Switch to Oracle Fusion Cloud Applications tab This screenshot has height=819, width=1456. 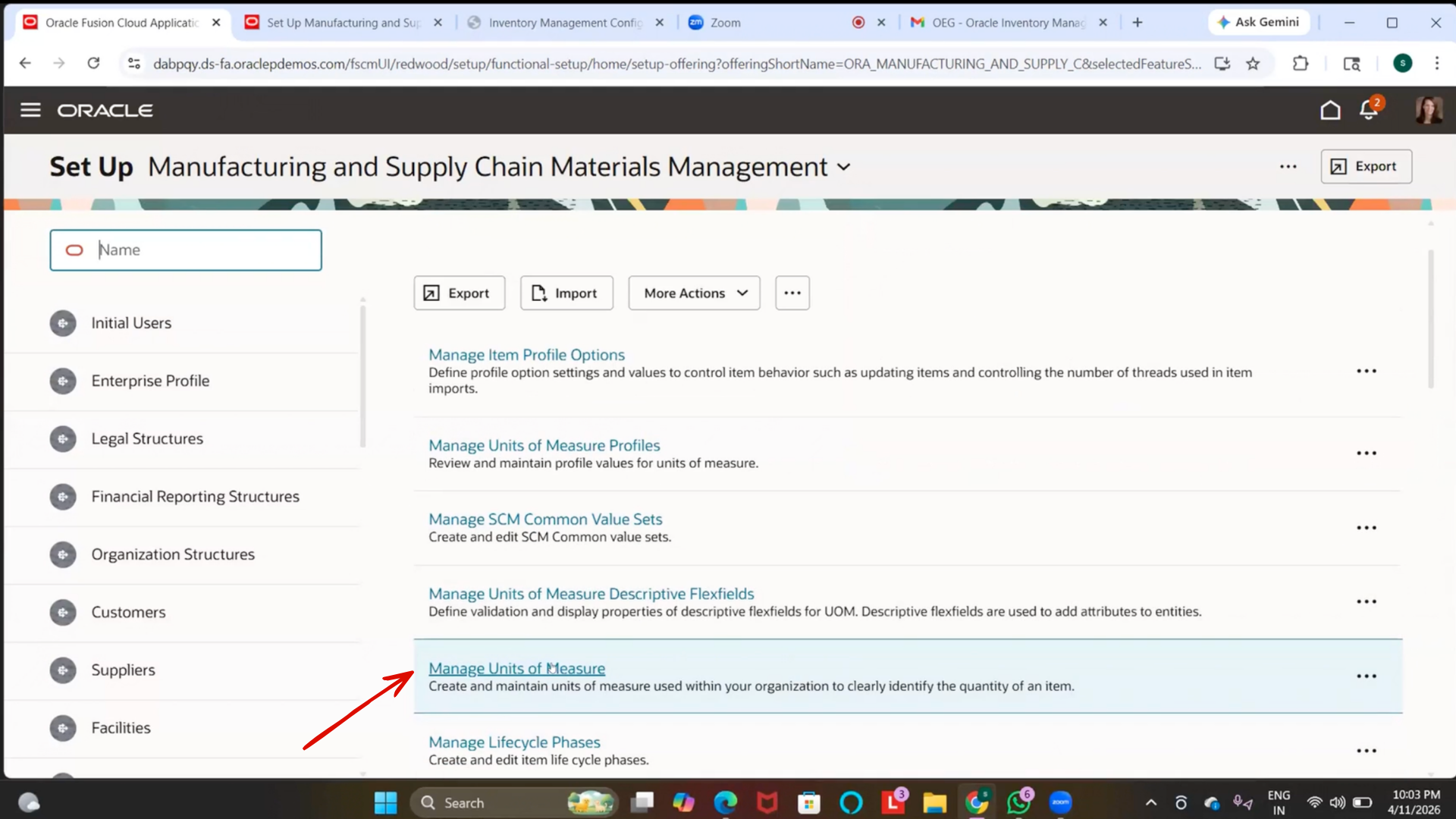coord(121,23)
